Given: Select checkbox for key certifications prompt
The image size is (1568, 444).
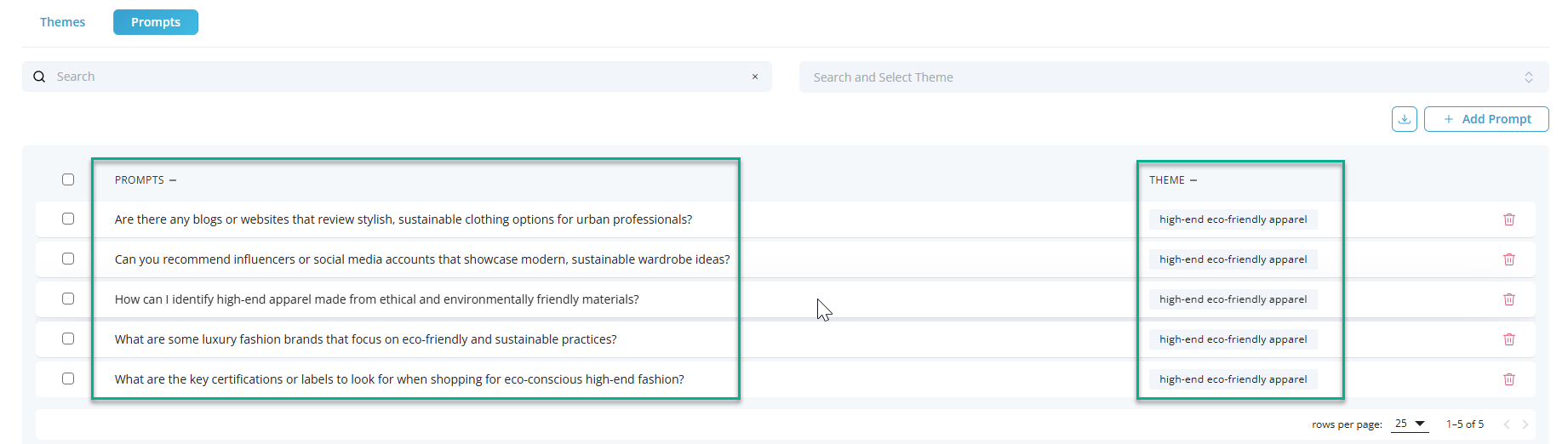Looking at the screenshot, I should 68,379.
